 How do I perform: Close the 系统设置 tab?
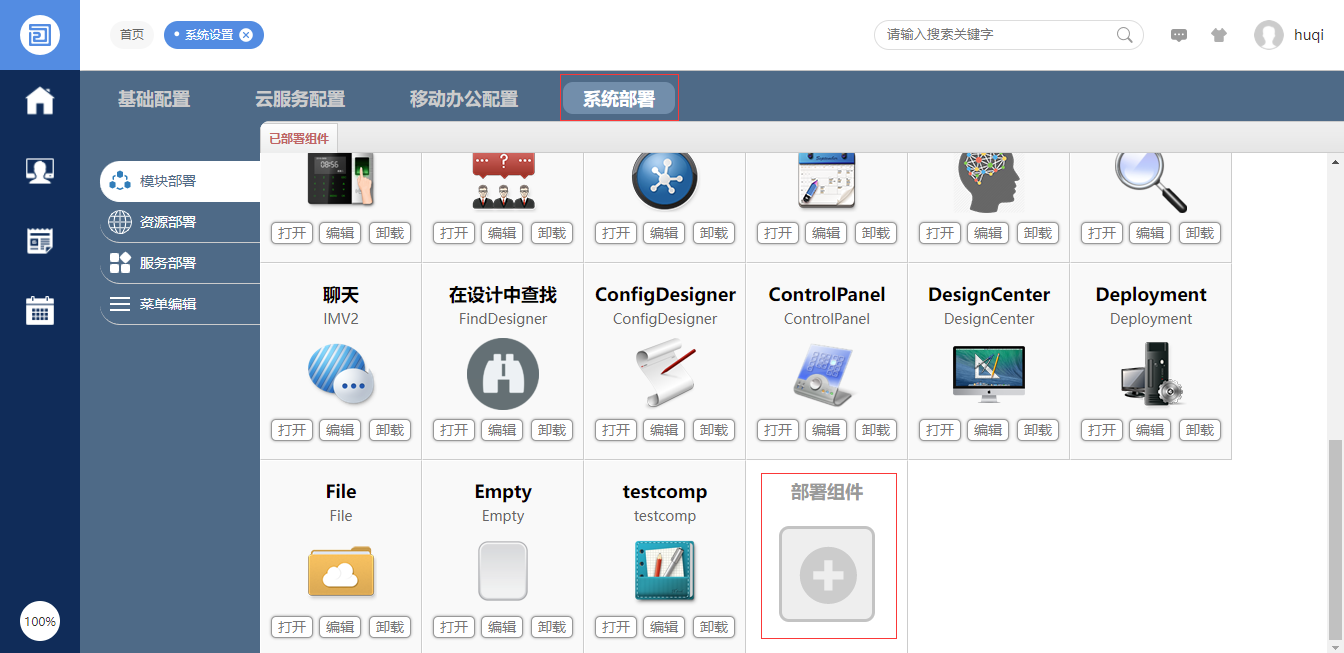pos(246,35)
